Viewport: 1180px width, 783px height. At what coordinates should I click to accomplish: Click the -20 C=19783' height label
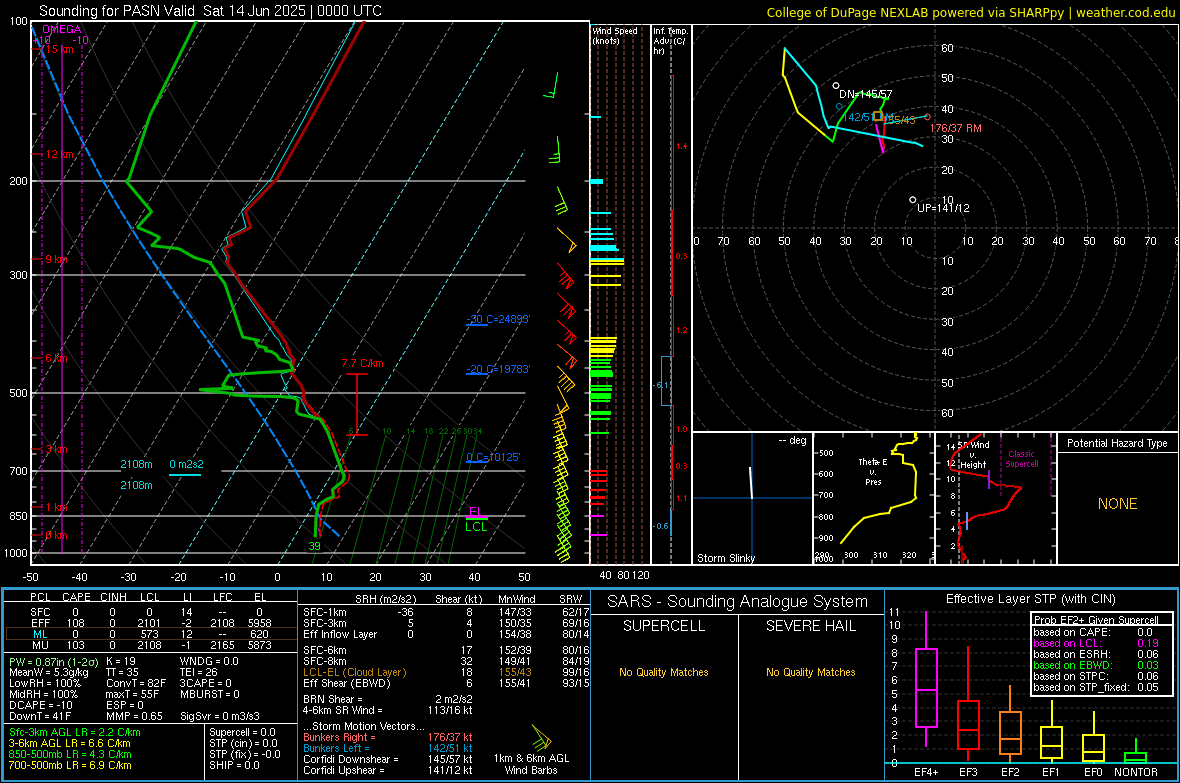pyautogui.click(x=498, y=370)
